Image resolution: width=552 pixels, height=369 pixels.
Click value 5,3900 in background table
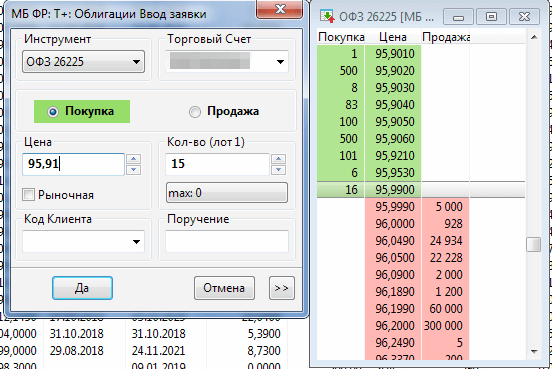click(x=264, y=333)
